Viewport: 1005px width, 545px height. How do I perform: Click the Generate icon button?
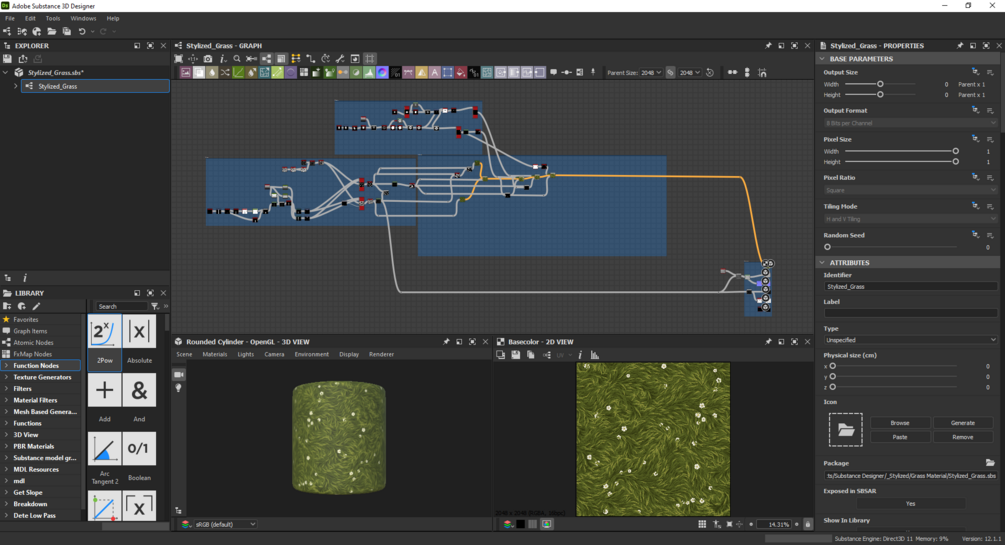962,423
